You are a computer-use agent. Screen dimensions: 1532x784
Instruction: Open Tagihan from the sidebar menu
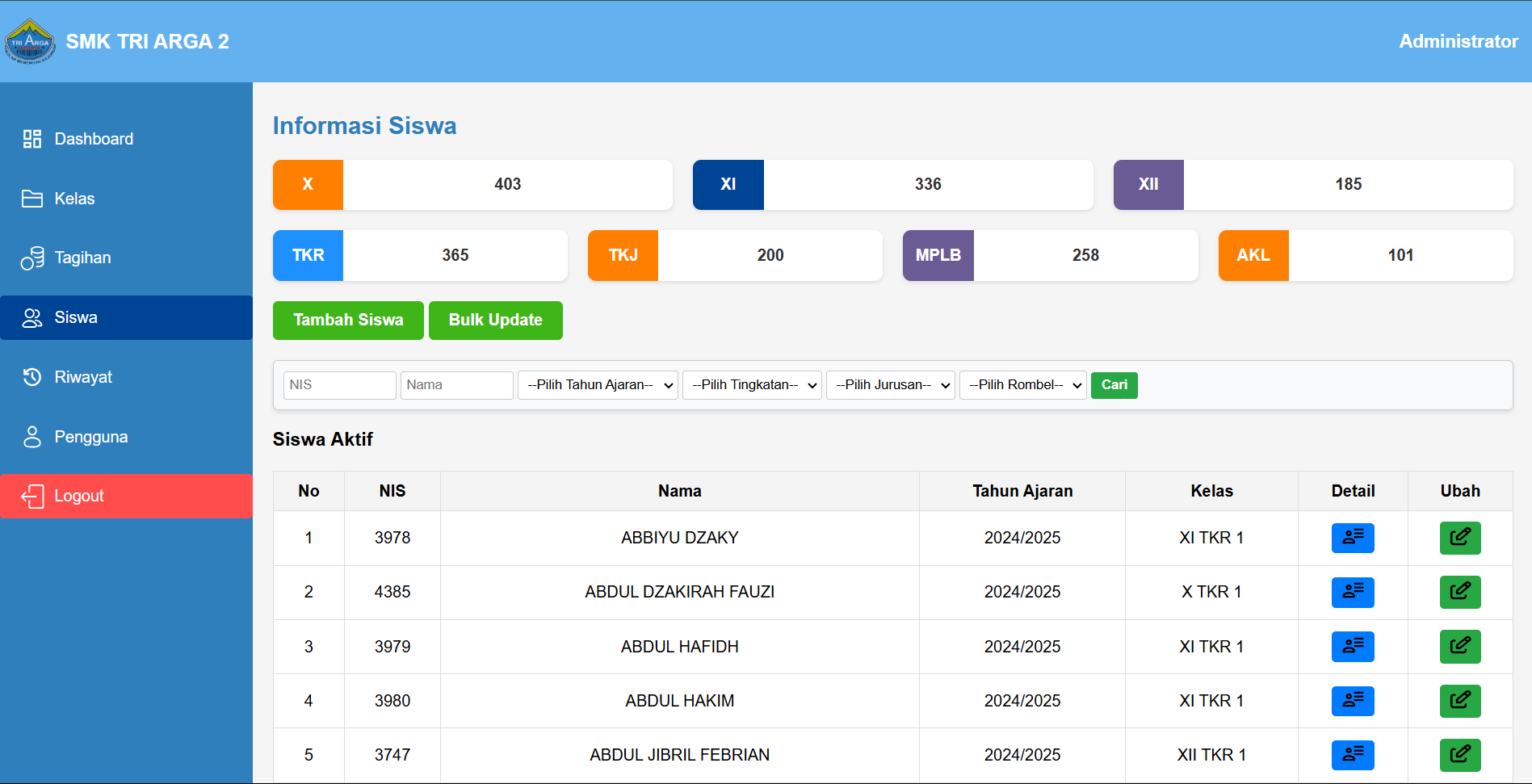click(x=82, y=258)
